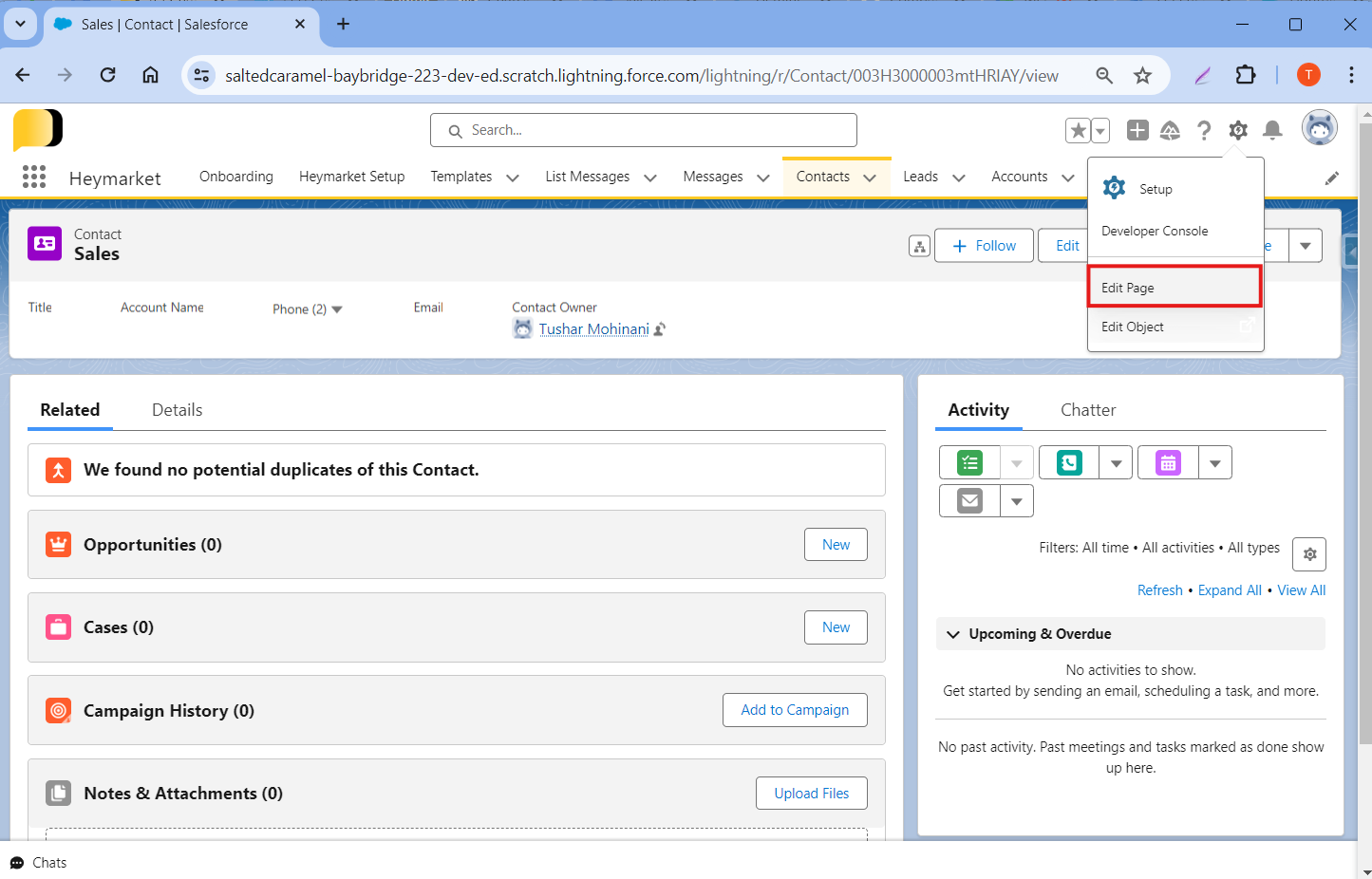Click the Email envelope icon in Activity
Viewport: 1372px width, 879px height.
click(969, 500)
